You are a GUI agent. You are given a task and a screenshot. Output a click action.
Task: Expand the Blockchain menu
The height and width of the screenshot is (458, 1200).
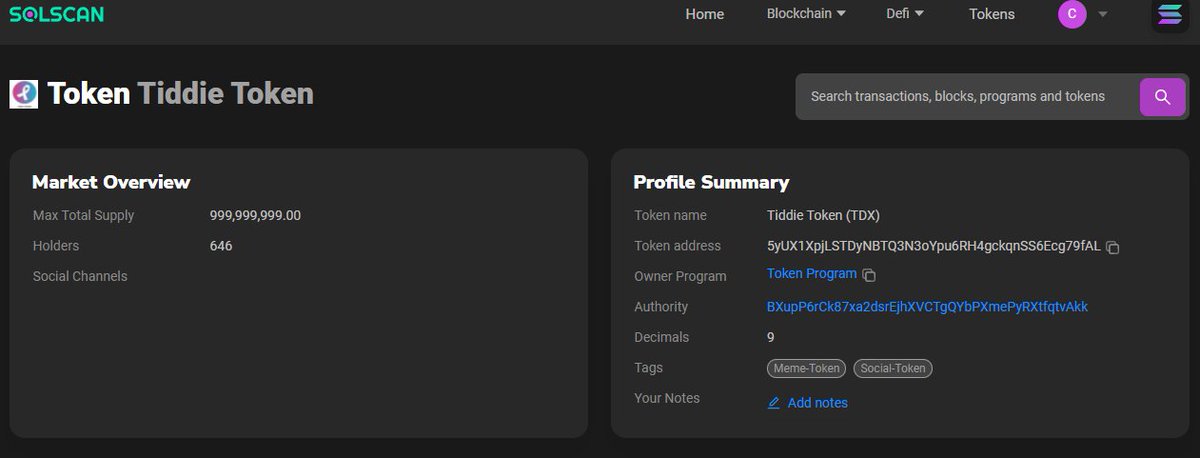tap(806, 14)
